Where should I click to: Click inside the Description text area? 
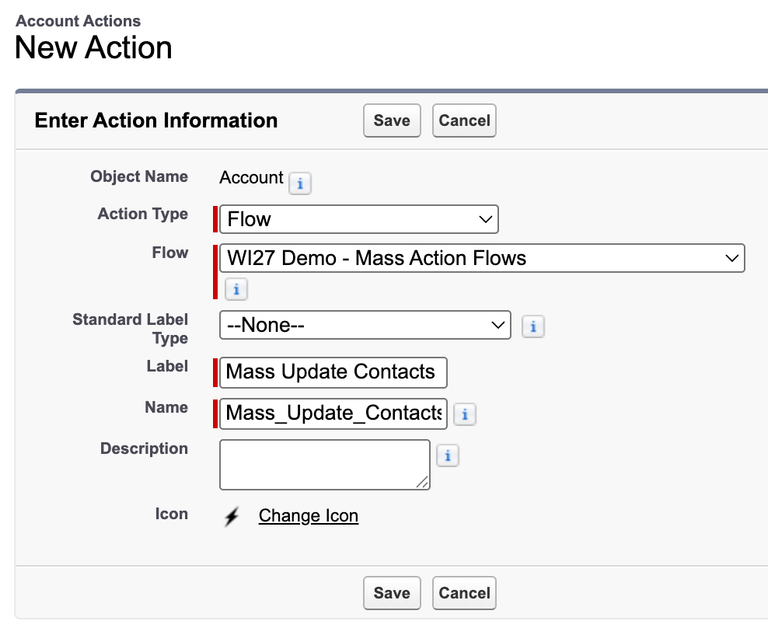(x=325, y=464)
